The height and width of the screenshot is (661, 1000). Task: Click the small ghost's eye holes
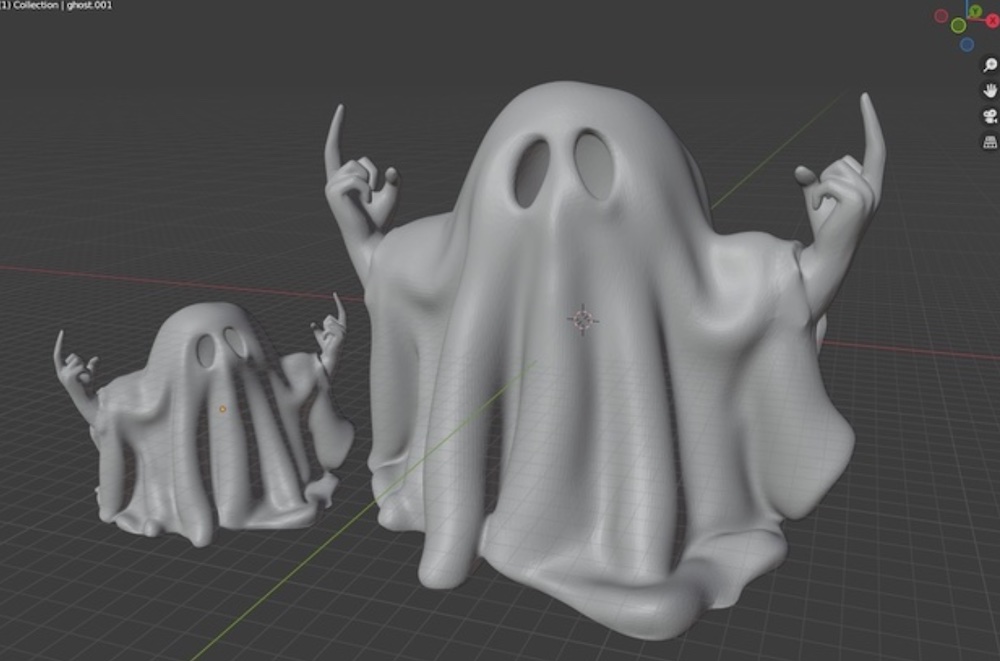click(x=222, y=347)
